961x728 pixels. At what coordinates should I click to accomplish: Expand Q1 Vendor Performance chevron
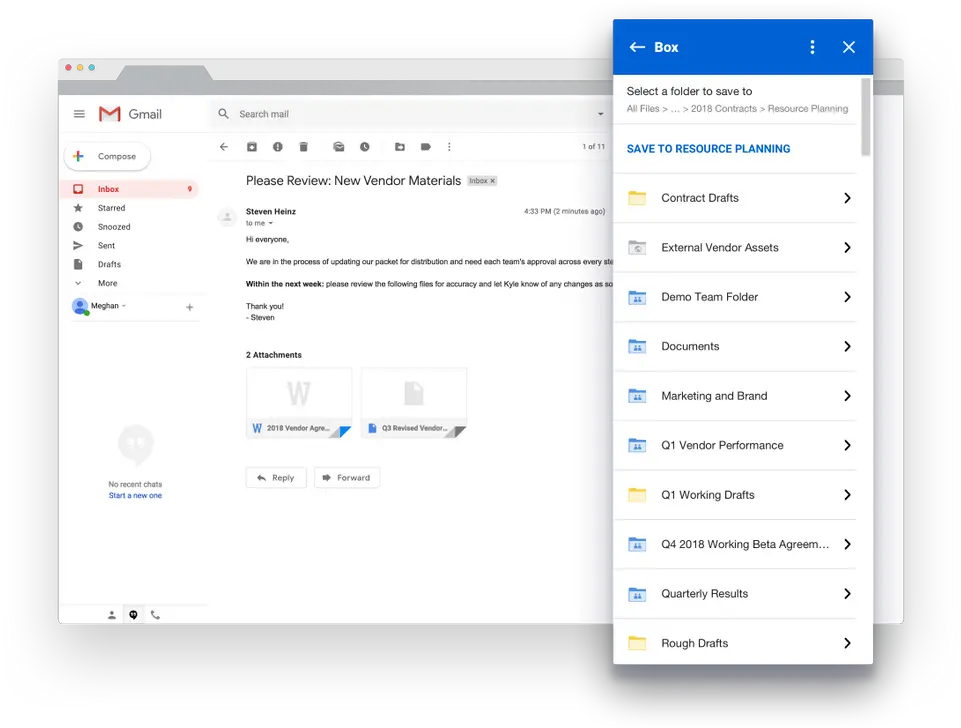pos(847,446)
